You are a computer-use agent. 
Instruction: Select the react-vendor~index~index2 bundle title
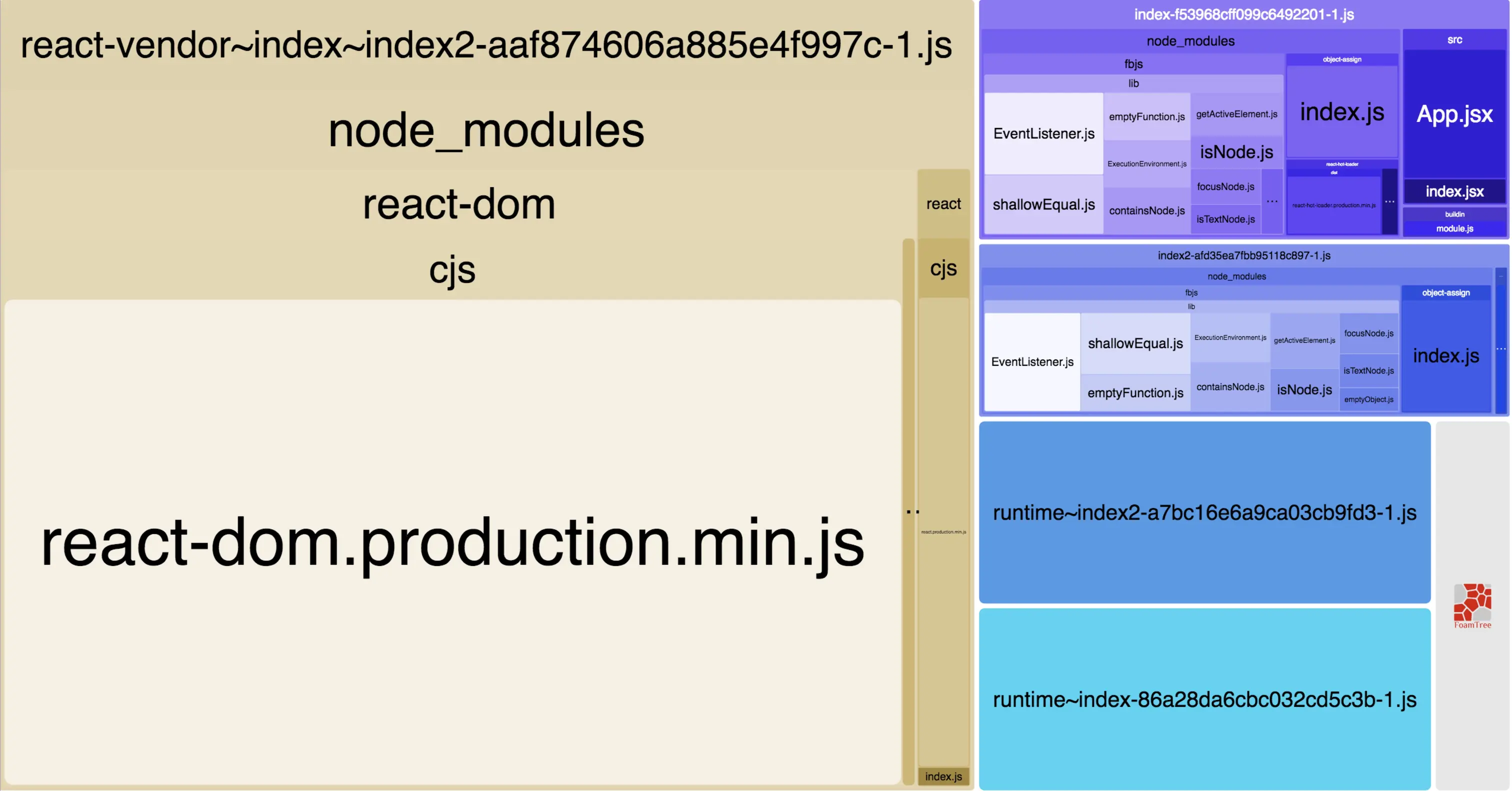pyautogui.click(x=486, y=44)
